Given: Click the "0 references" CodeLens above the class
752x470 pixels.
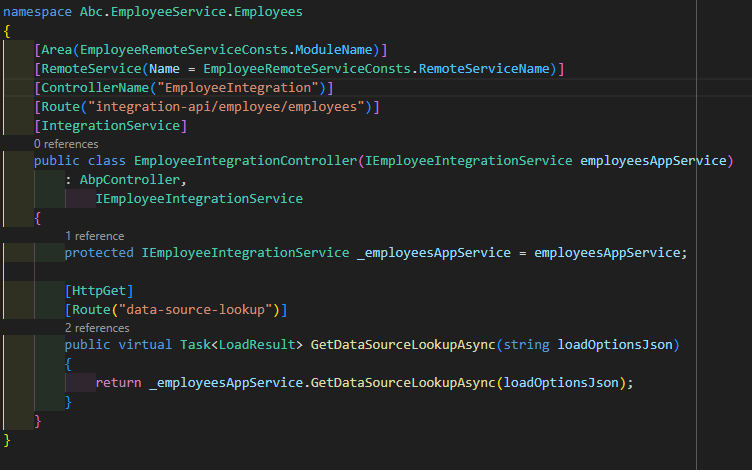Looking at the screenshot, I should [x=66, y=144].
